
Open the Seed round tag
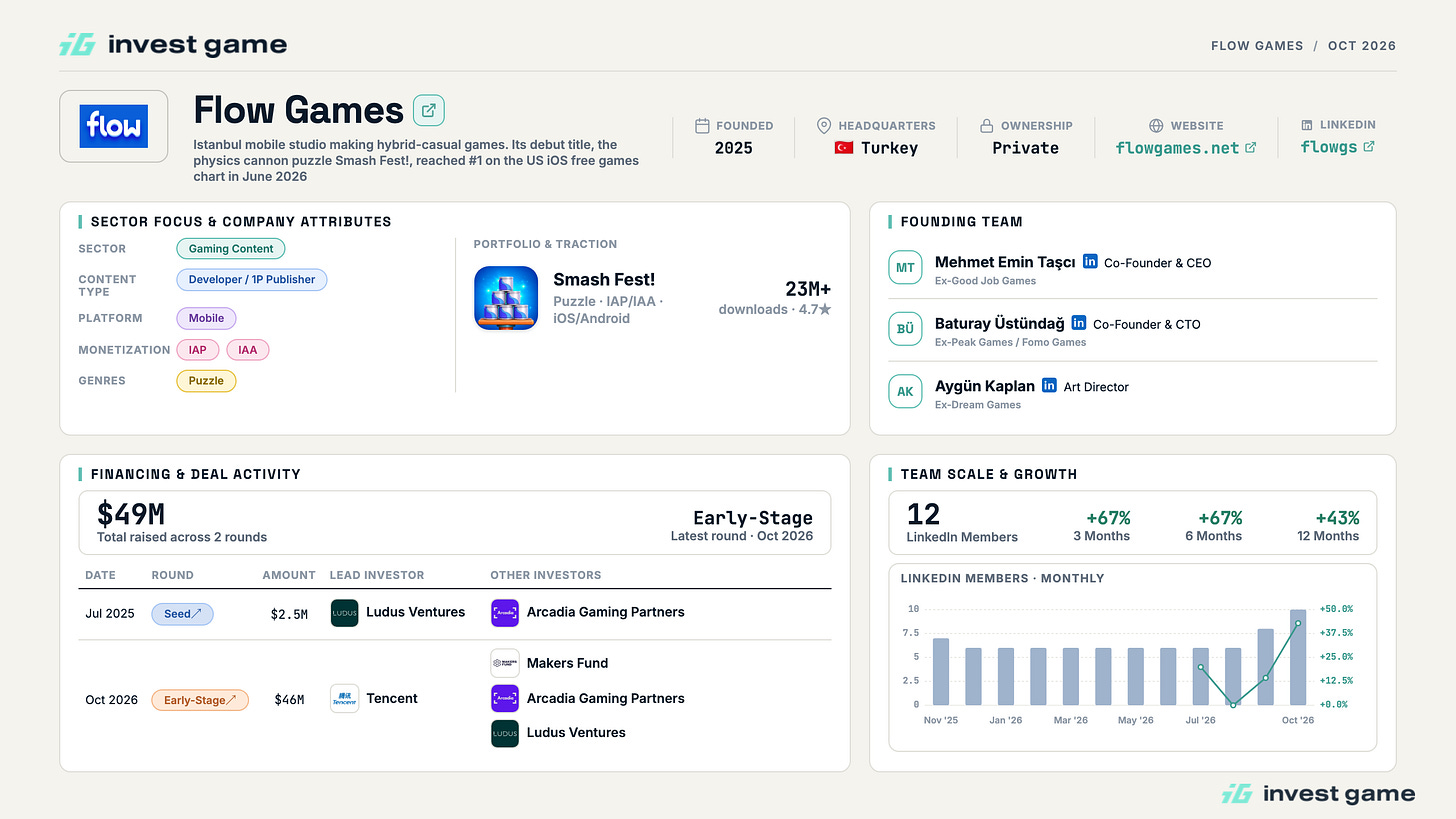pos(182,614)
